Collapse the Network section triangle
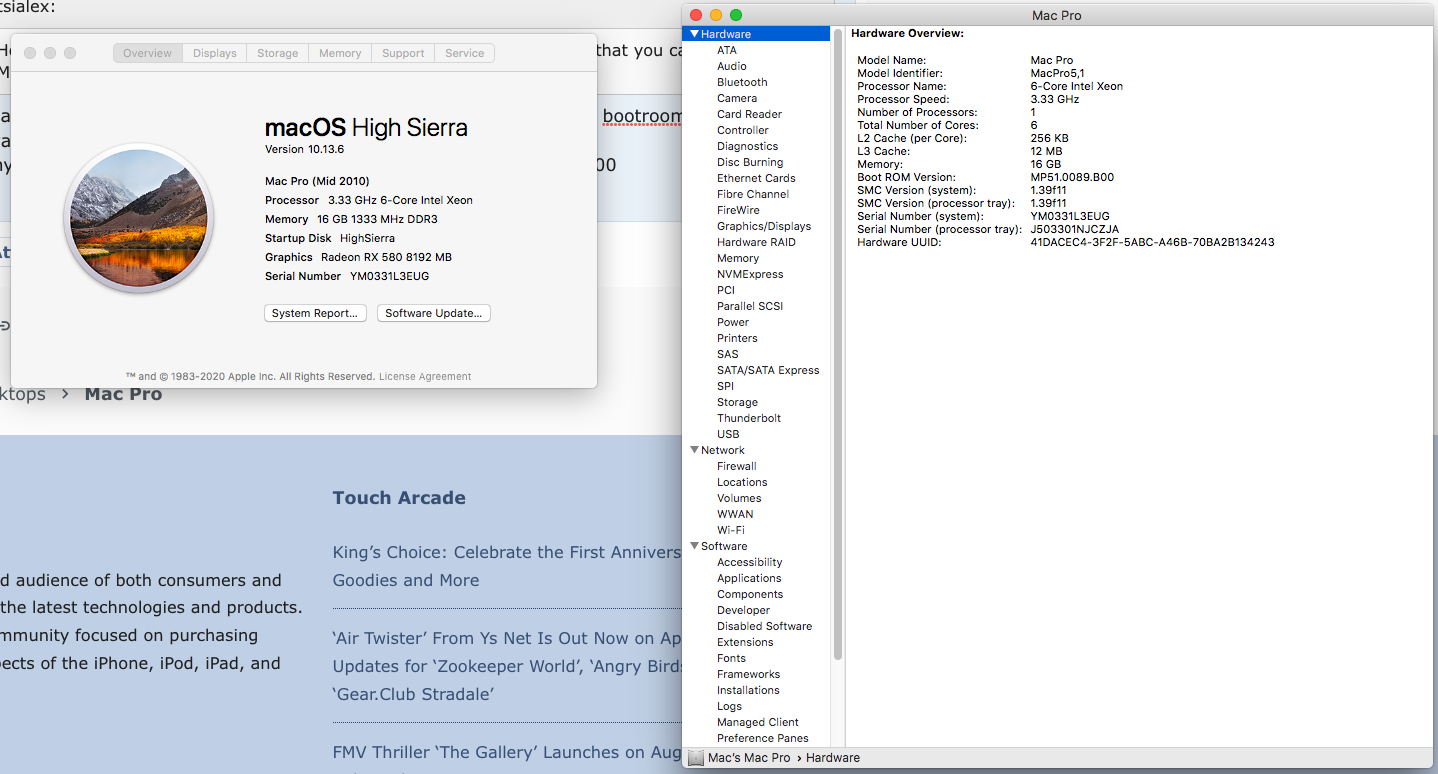The width and height of the screenshot is (1438, 774). (695, 450)
